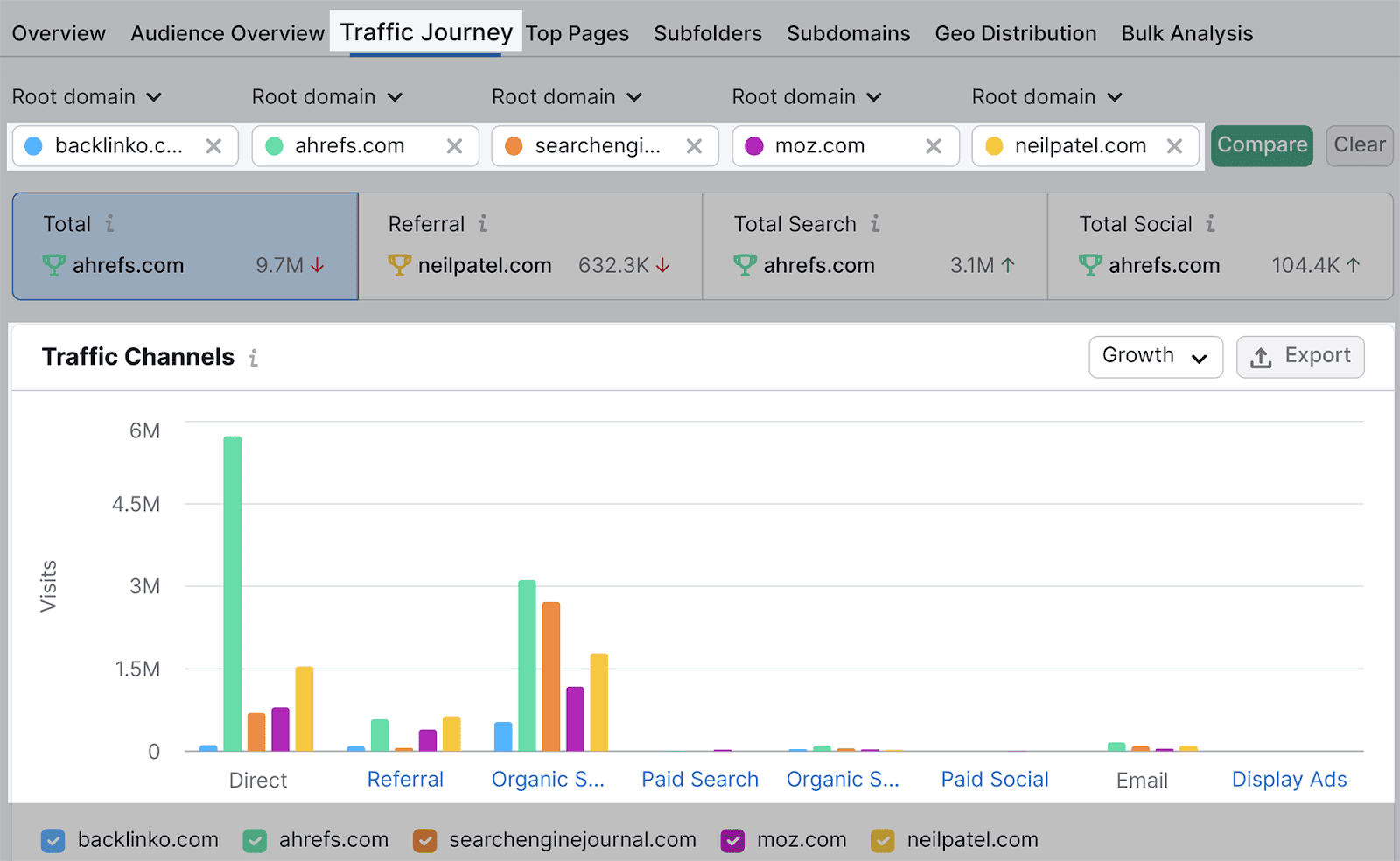
Task: Click the green color dot in the ahrefs.com chip
Action: pyautogui.click(x=272, y=146)
